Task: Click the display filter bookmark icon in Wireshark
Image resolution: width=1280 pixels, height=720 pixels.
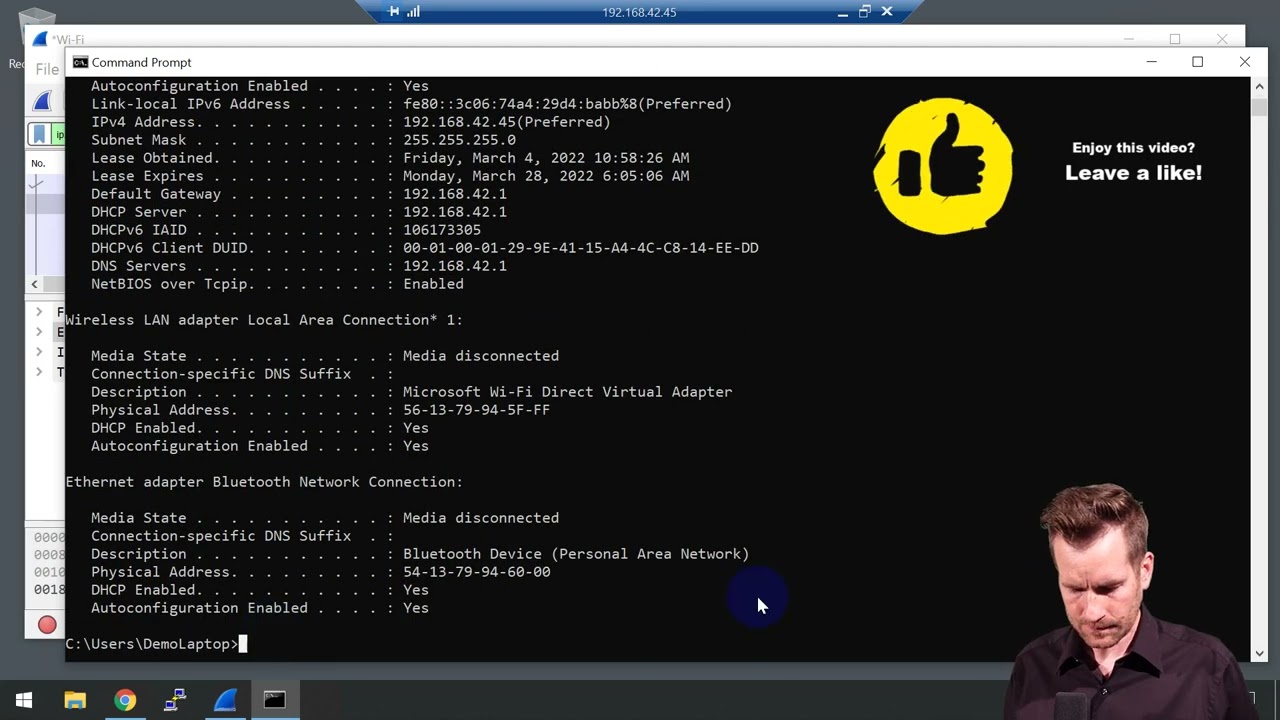Action: pyautogui.click(x=38, y=134)
